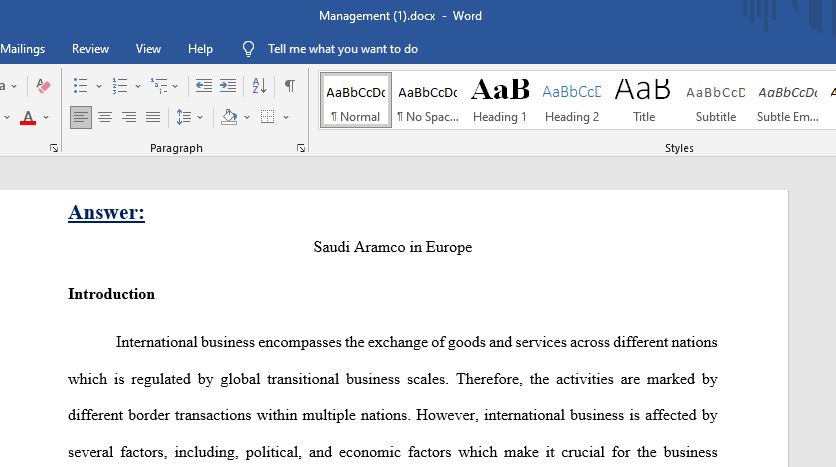The width and height of the screenshot is (836, 467).
Task: Click the word Therefore in paragraph
Action: coord(489,379)
